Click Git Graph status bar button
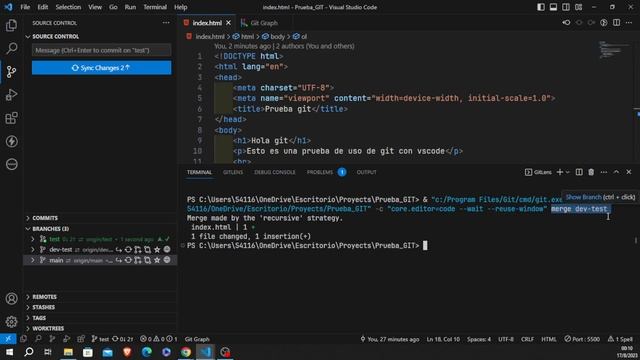Screen dimensions: 640x360 point(197,339)
